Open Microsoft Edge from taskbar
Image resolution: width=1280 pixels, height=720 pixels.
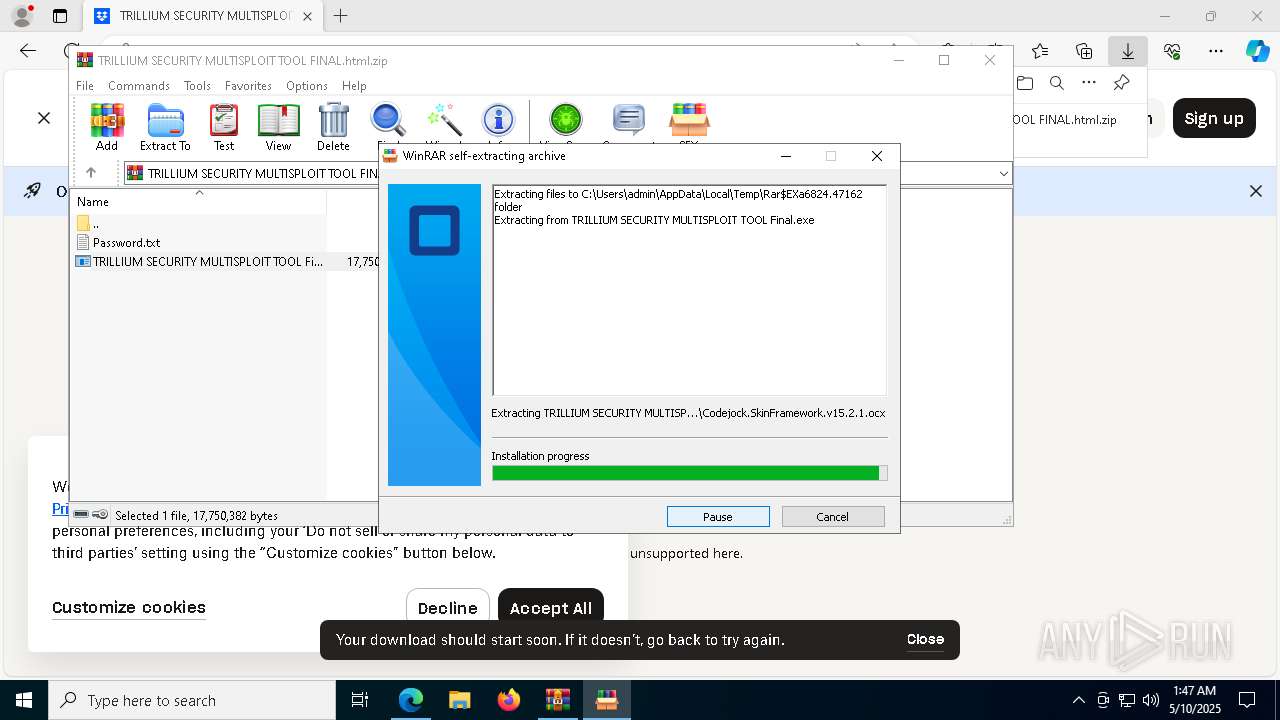tap(411, 700)
